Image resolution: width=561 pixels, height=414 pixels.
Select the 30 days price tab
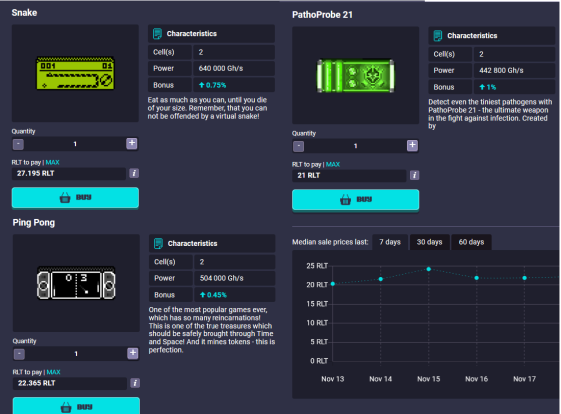[x=429, y=242]
